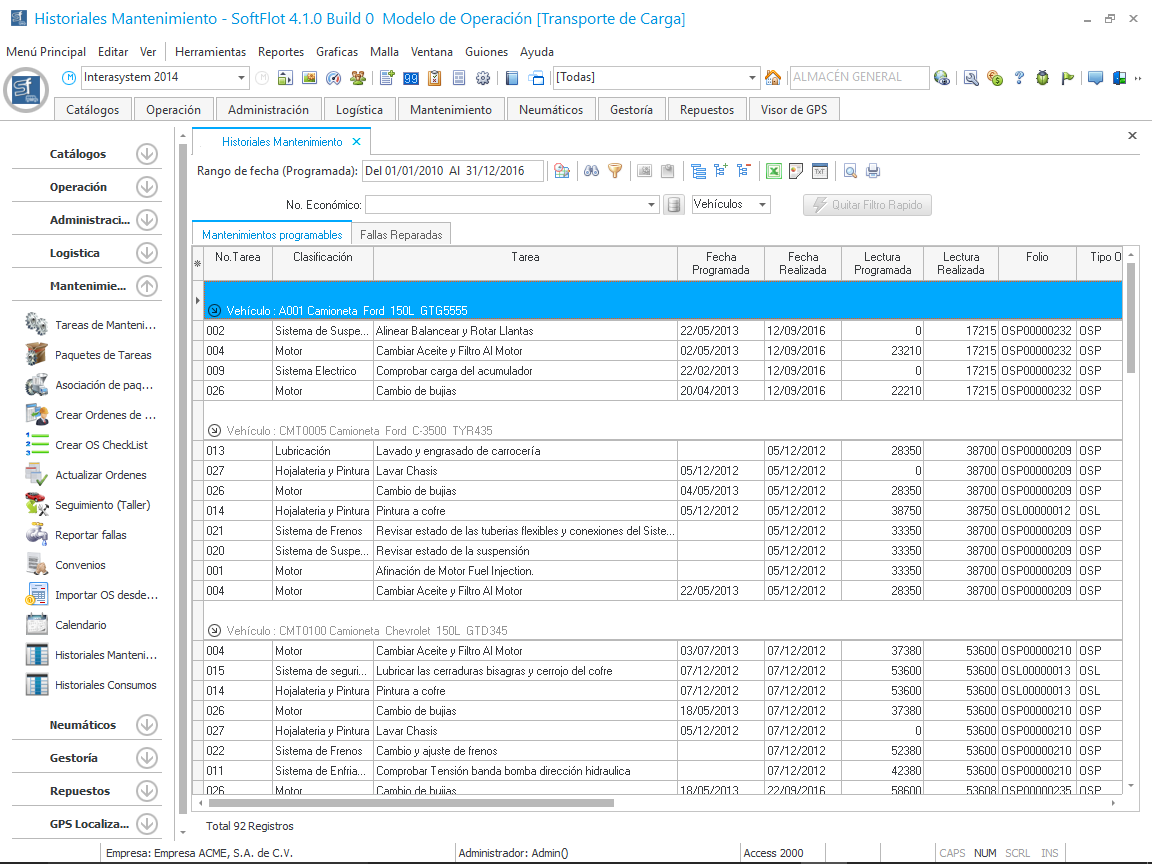Click the funnel filter icon
Screen dimensions: 1152x864
pos(615,171)
